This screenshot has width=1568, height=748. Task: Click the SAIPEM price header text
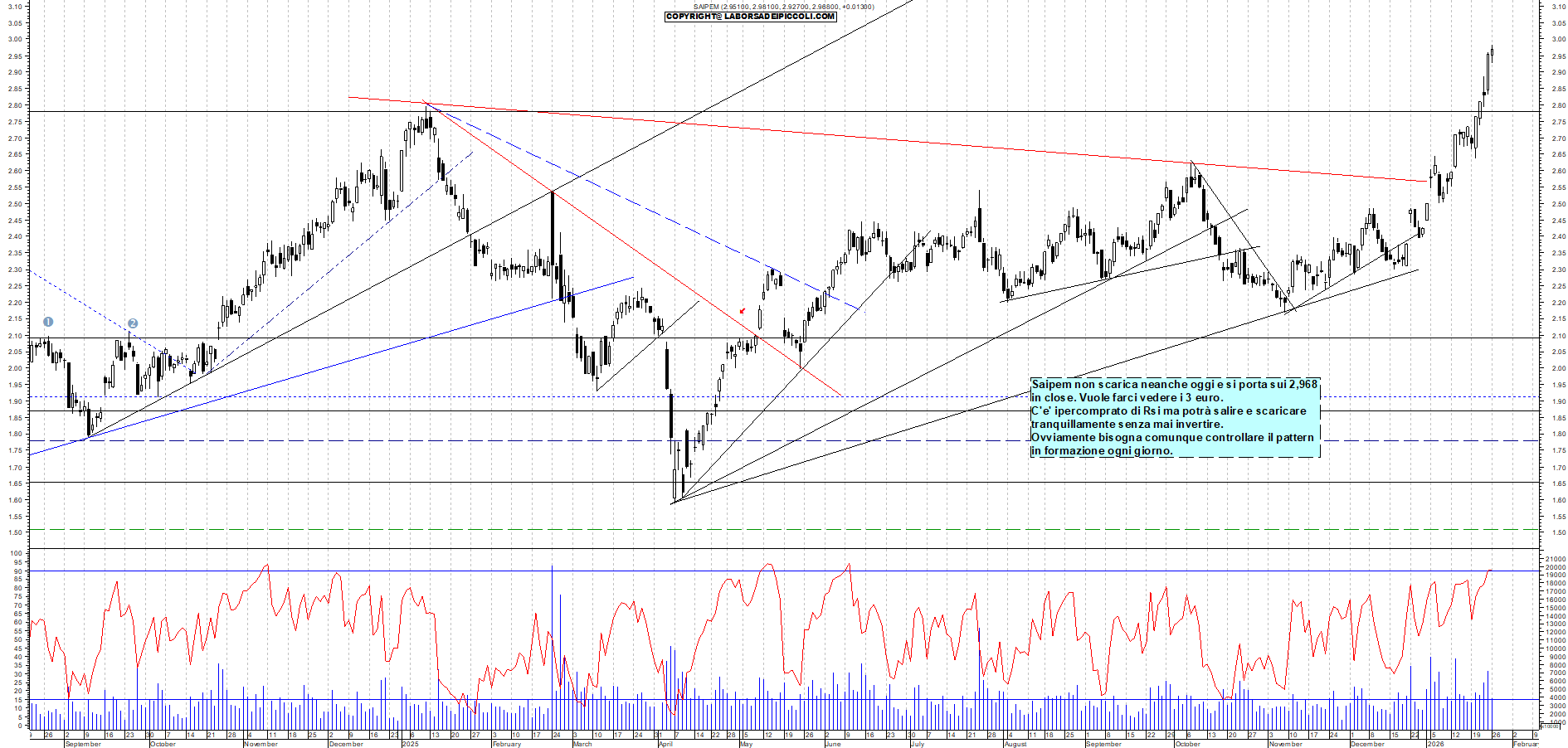783,7
